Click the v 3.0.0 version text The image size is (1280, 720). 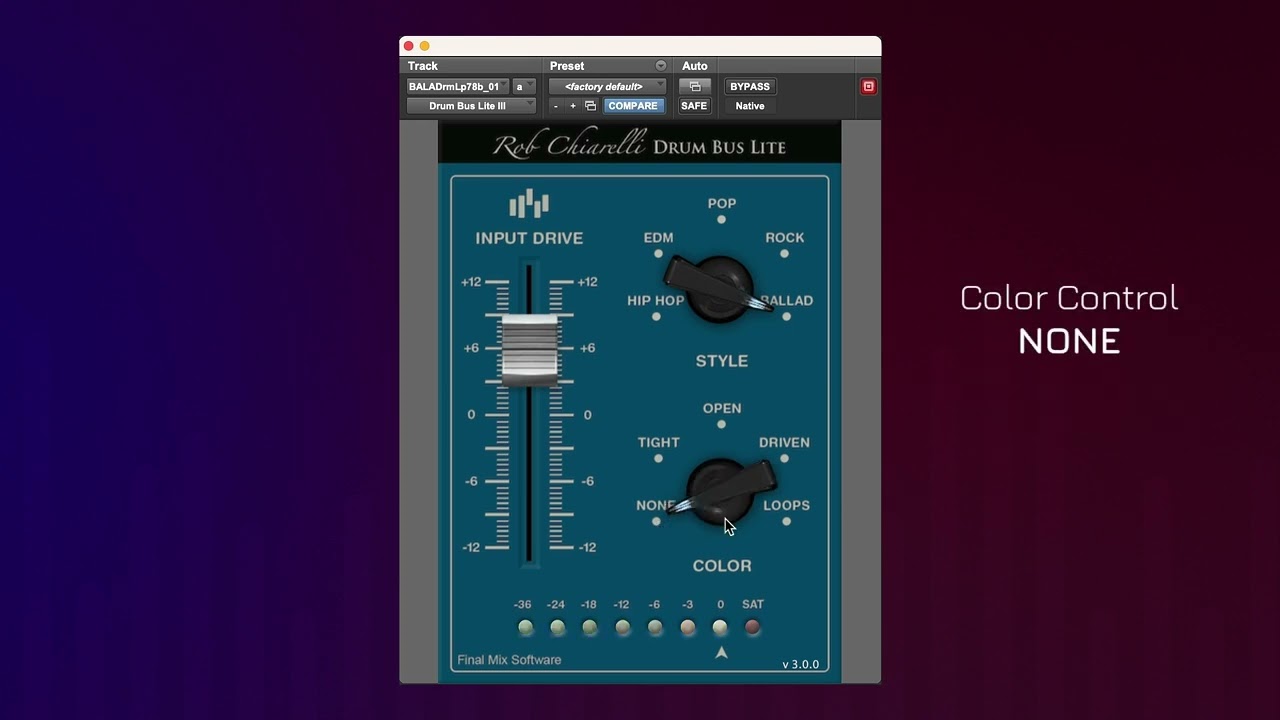800,665
